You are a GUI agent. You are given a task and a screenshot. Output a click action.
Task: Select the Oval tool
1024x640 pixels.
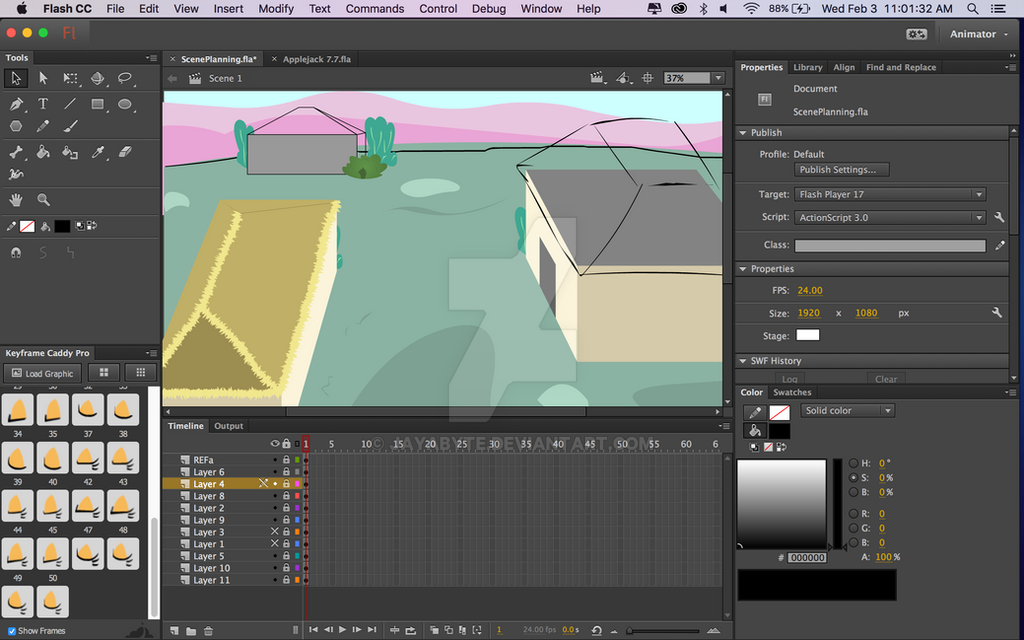tap(125, 104)
